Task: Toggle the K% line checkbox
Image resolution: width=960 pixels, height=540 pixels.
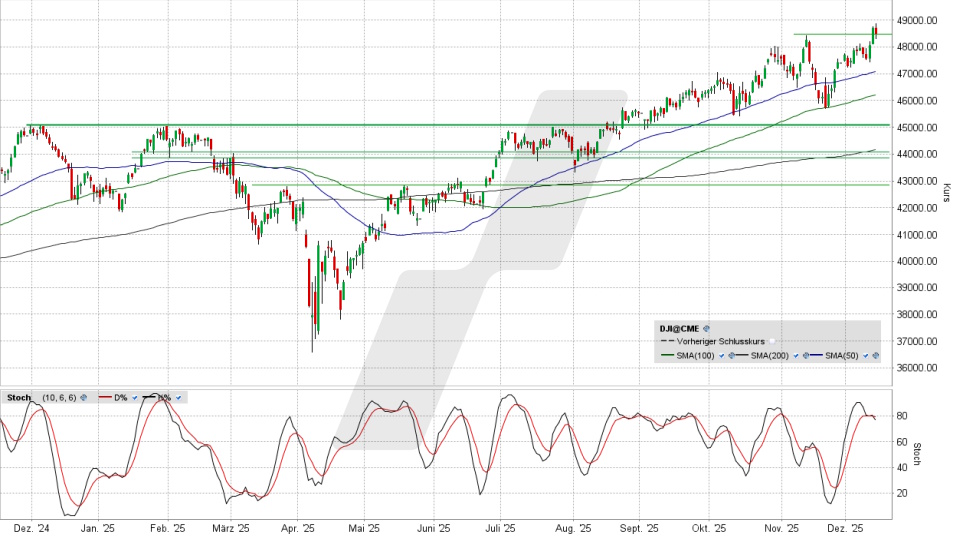Action: pos(178,398)
